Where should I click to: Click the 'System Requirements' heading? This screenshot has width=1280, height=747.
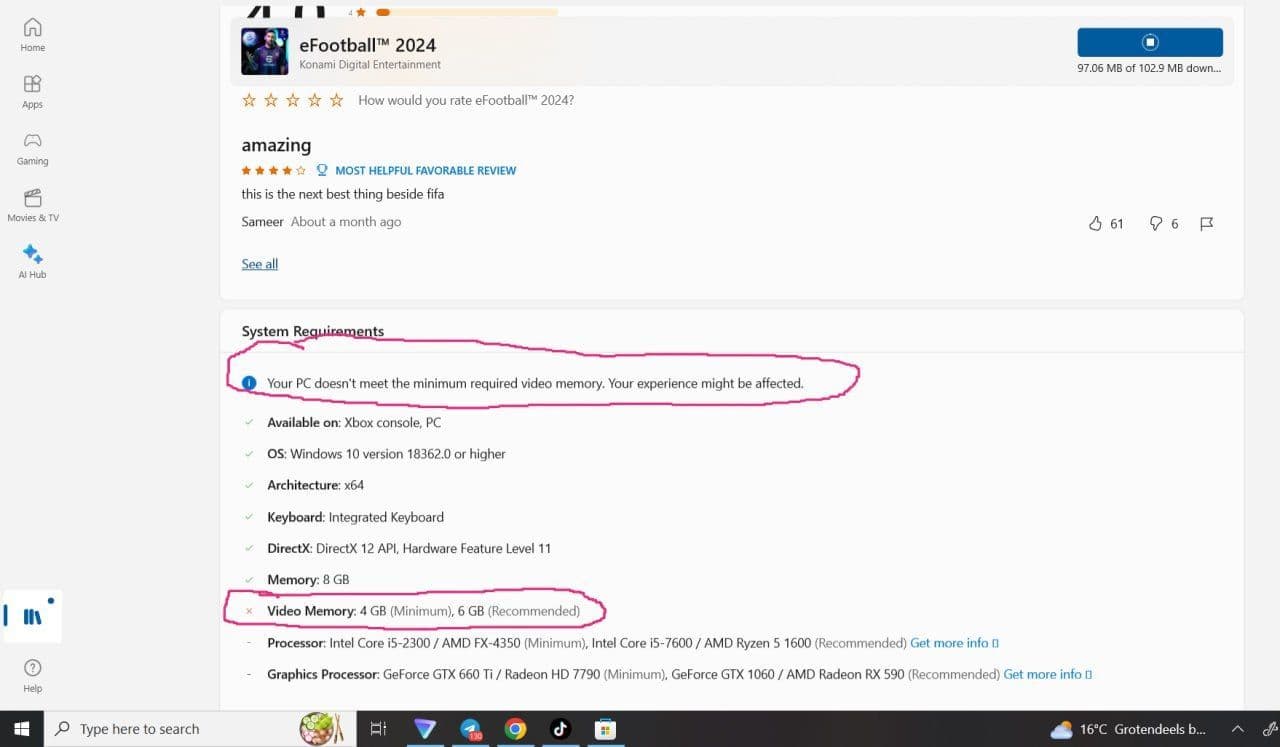coord(313,331)
